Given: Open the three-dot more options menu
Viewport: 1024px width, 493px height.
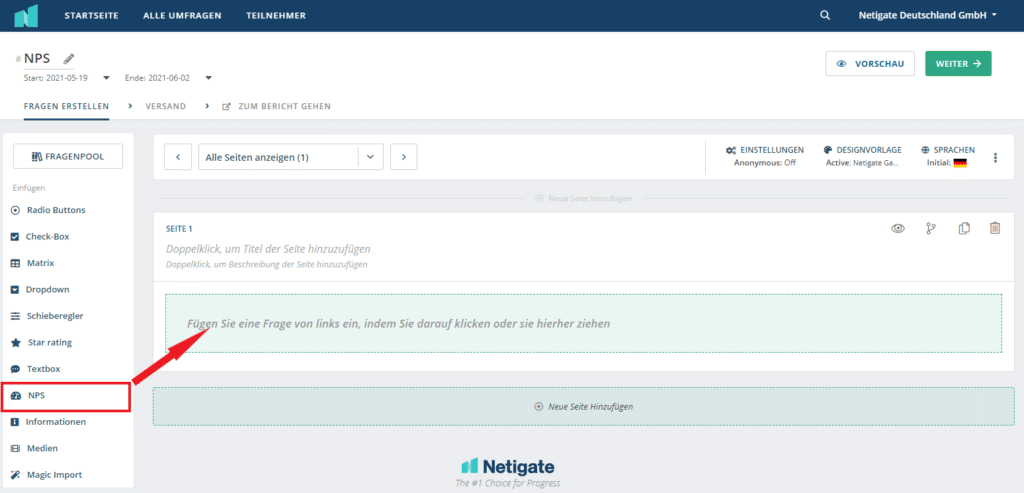Looking at the screenshot, I should pyautogui.click(x=995, y=157).
